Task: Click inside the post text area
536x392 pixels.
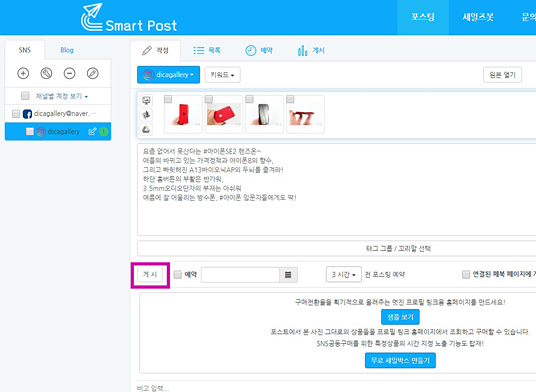Action: point(337,190)
